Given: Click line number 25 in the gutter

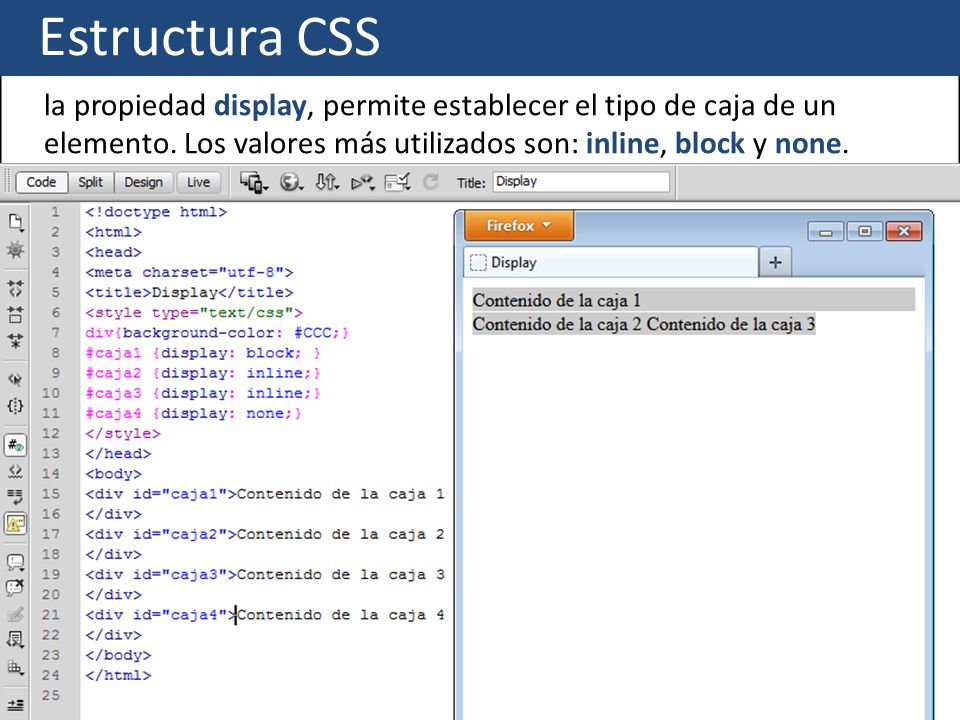Looking at the screenshot, I should click(x=51, y=696).
